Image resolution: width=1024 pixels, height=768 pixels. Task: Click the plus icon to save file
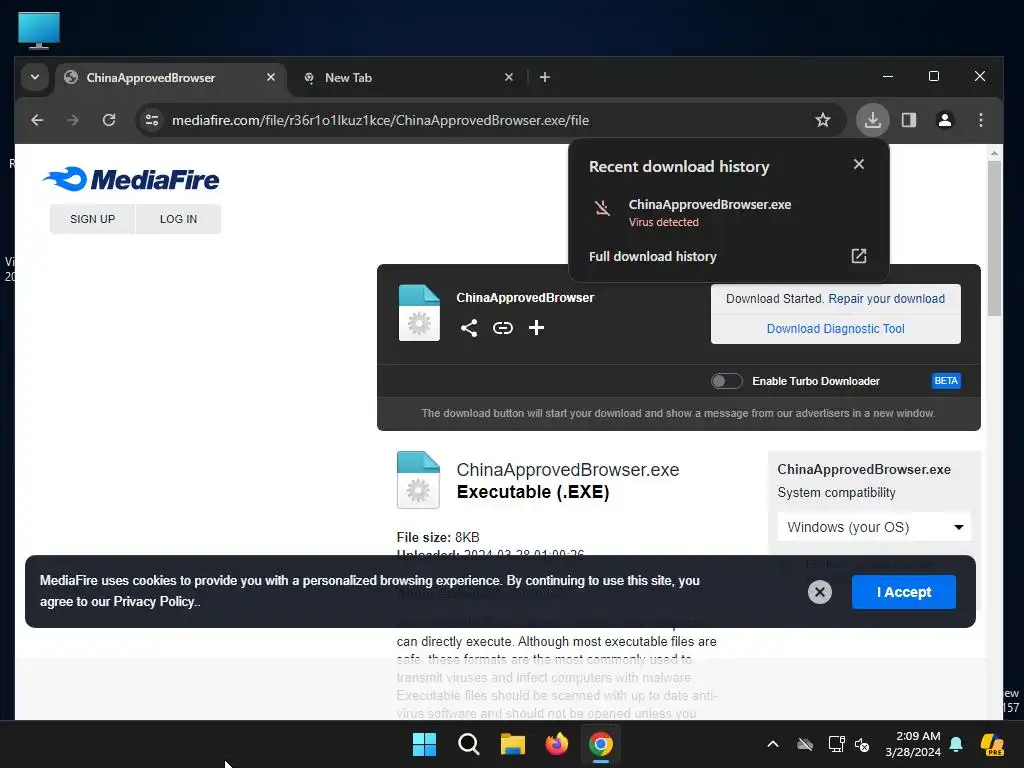(x=536, y=328)
